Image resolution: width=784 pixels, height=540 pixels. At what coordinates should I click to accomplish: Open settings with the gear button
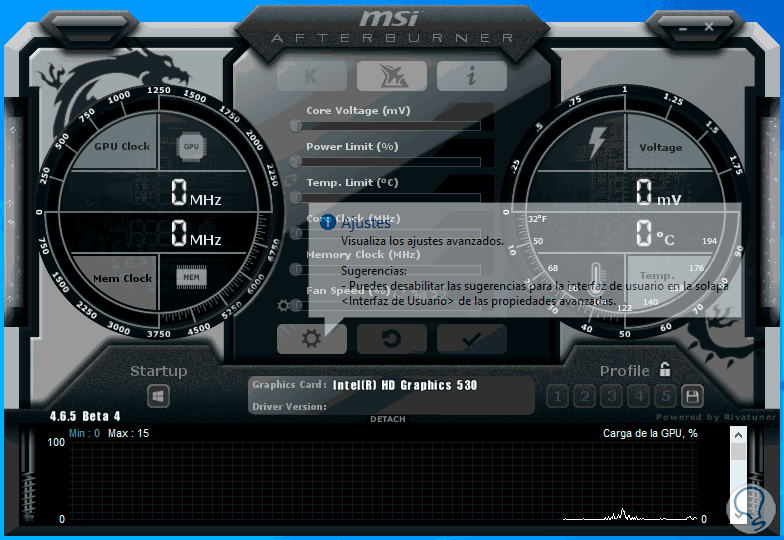(x=312, y=339)
